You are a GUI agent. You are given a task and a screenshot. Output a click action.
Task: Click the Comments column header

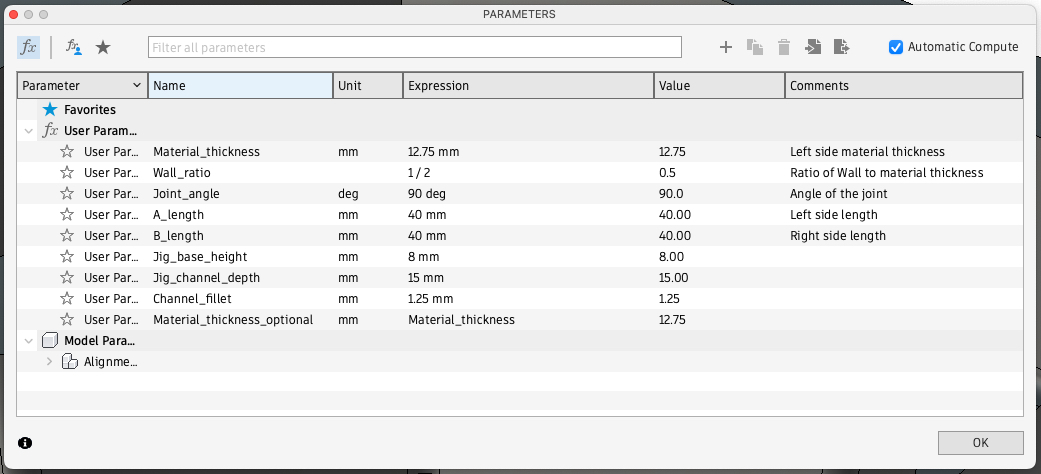click(904, 86)
